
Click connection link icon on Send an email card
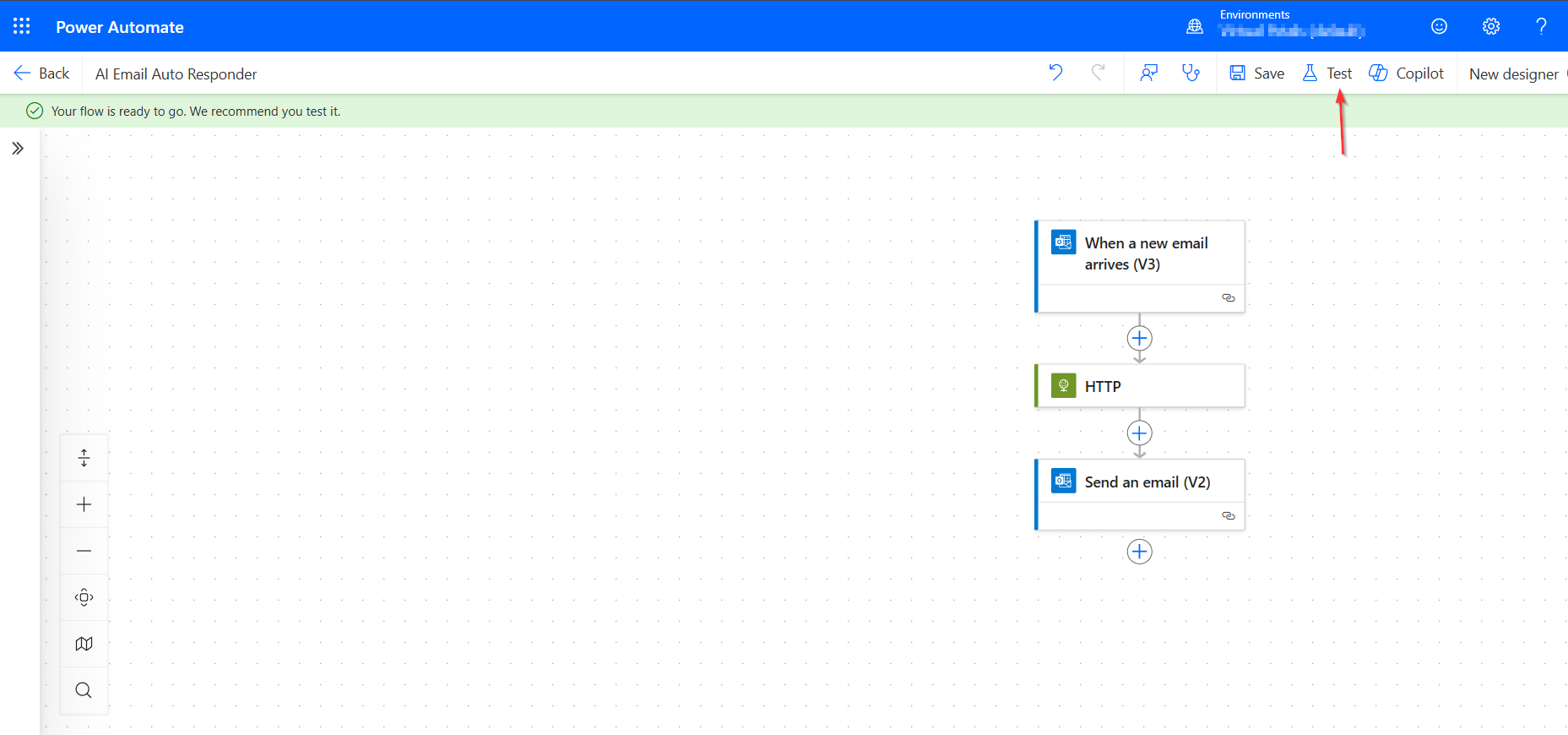(x=1229, y=516)
